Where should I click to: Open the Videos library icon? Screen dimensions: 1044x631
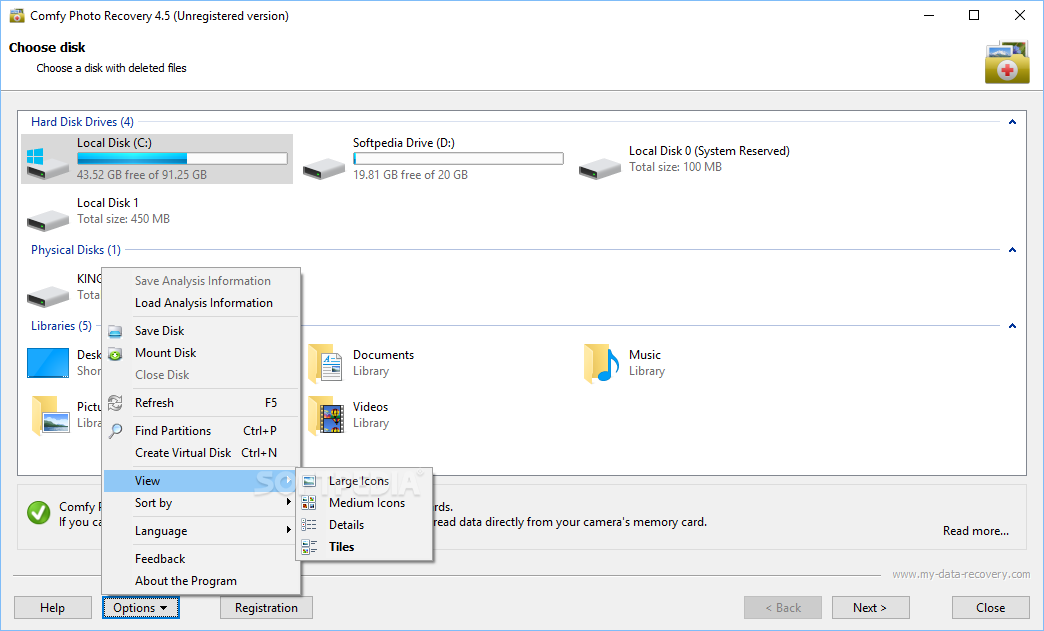(x=326, y=415)
